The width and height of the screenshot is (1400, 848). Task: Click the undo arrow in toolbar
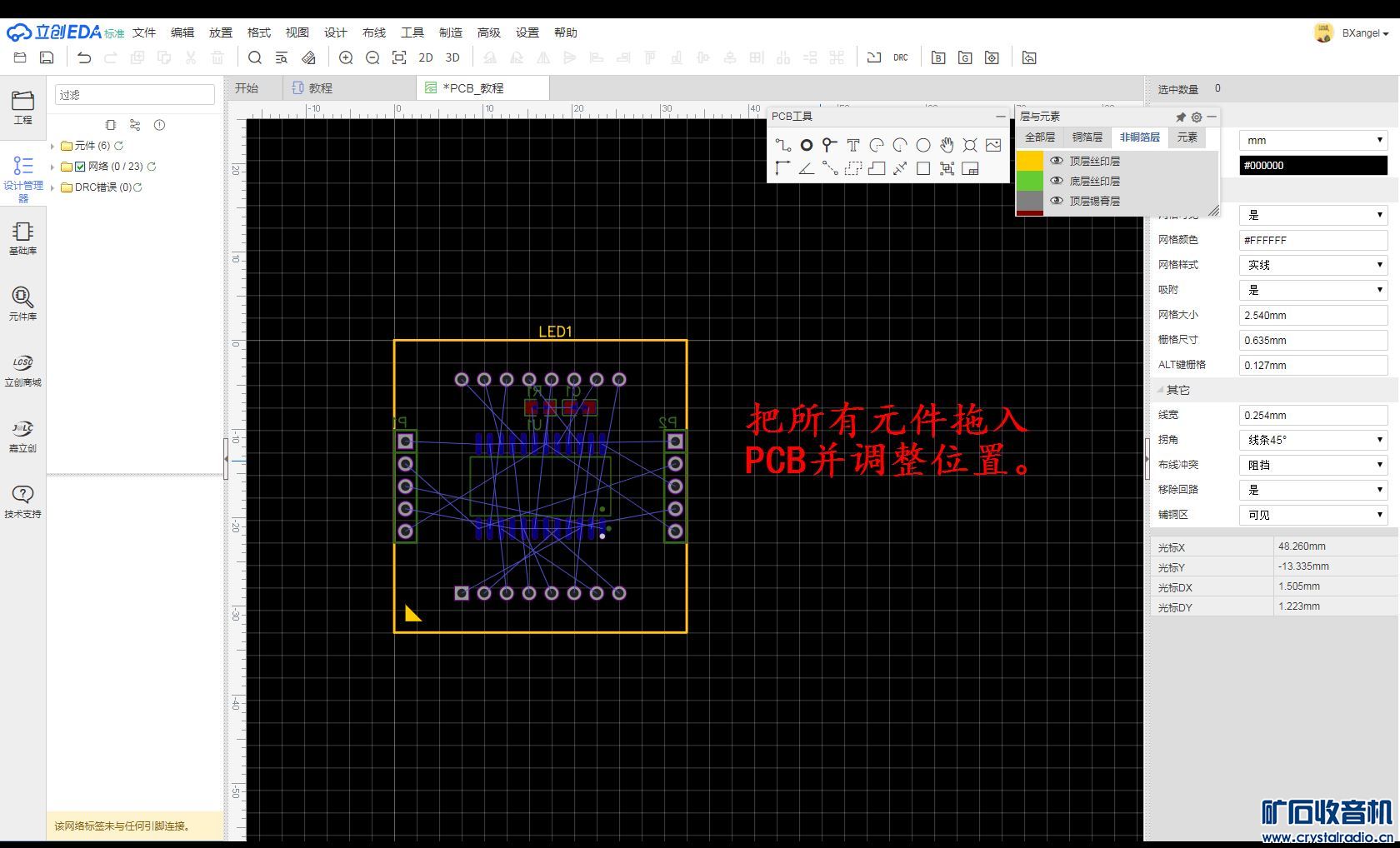[x=84, y=57]
